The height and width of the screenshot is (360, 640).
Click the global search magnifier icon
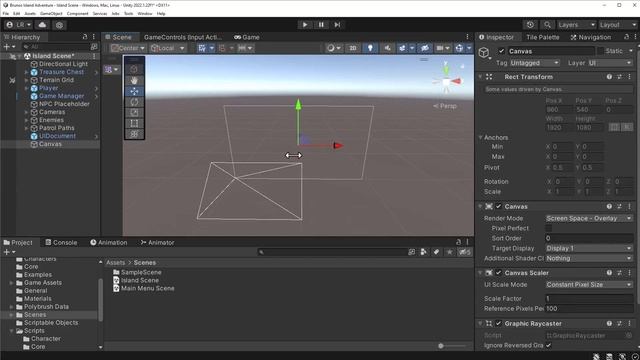(547, 25)
